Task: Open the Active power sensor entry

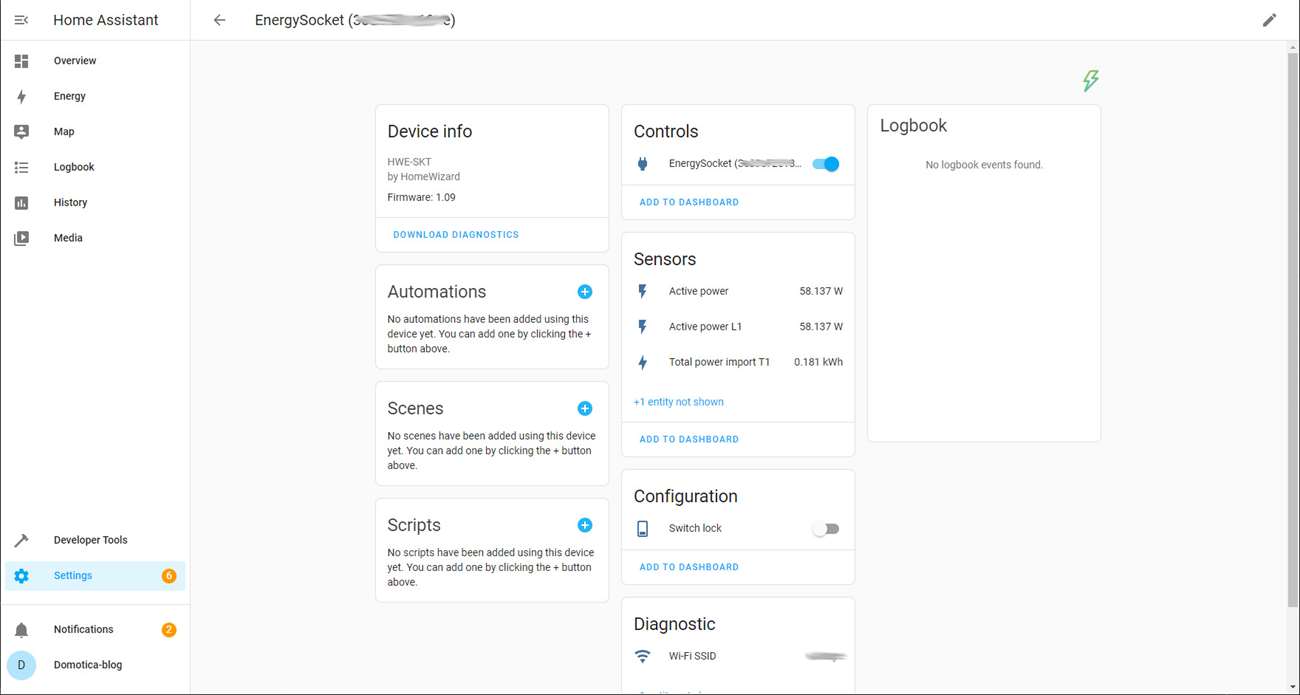Action: click(699, 291)
